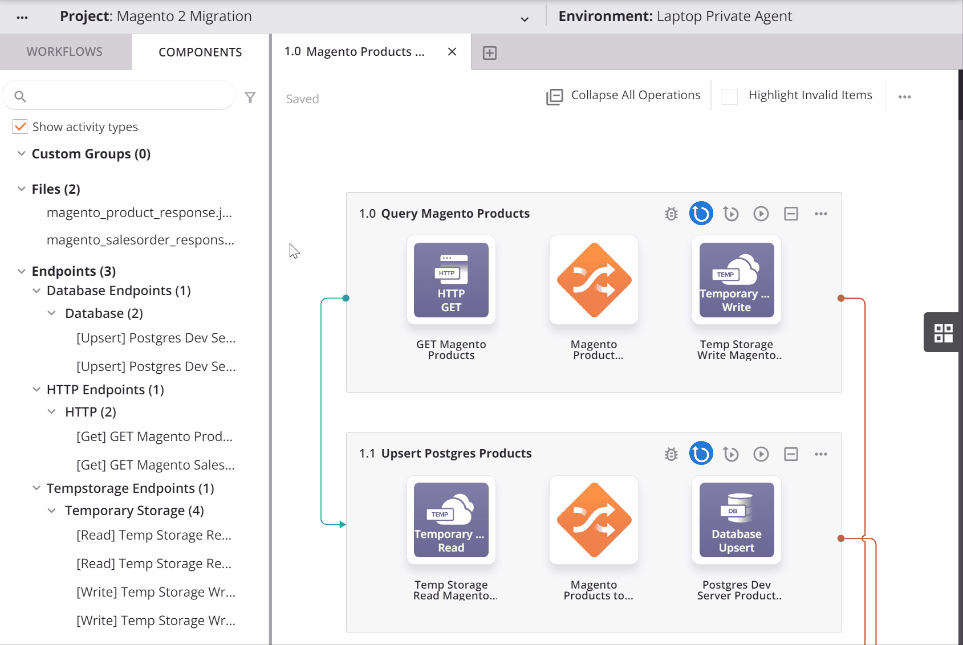
Task: Collapse the Query Magento Products operation
Action: [791, 214]
